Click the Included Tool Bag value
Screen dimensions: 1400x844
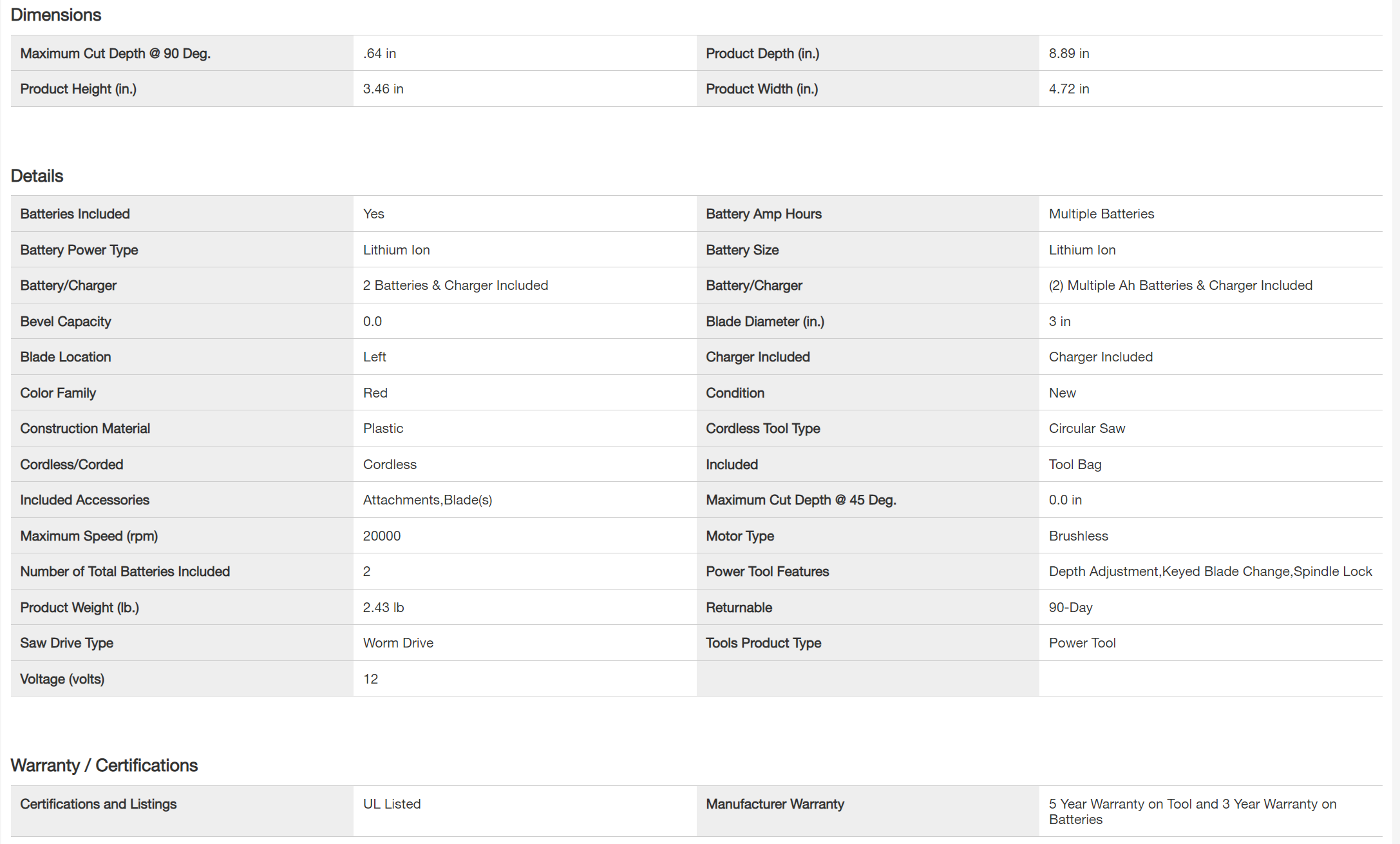pos(1075,465)
